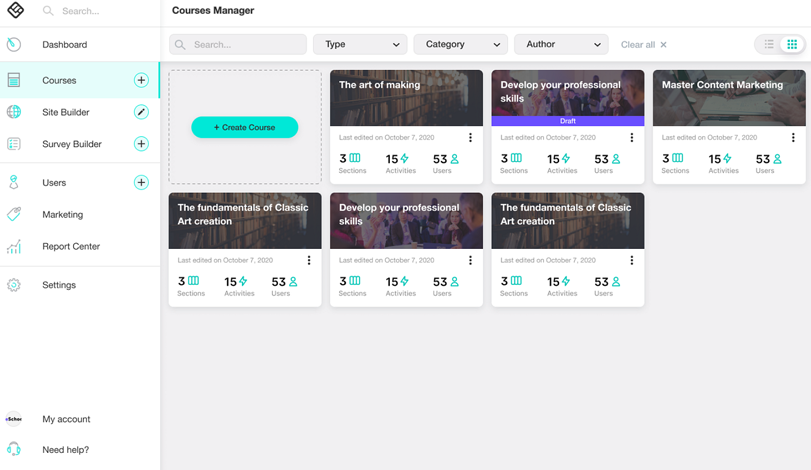Click the plus icon next to Courses
811x470 pixels.
coord(141,80)
